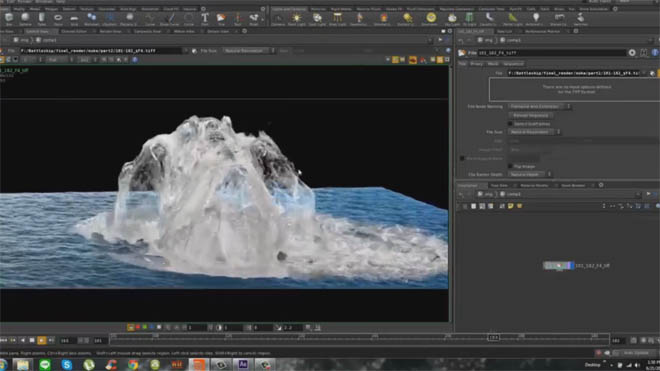Select the Null shelf tool
The height and width of the screenshot is (371, 660).
237,19
